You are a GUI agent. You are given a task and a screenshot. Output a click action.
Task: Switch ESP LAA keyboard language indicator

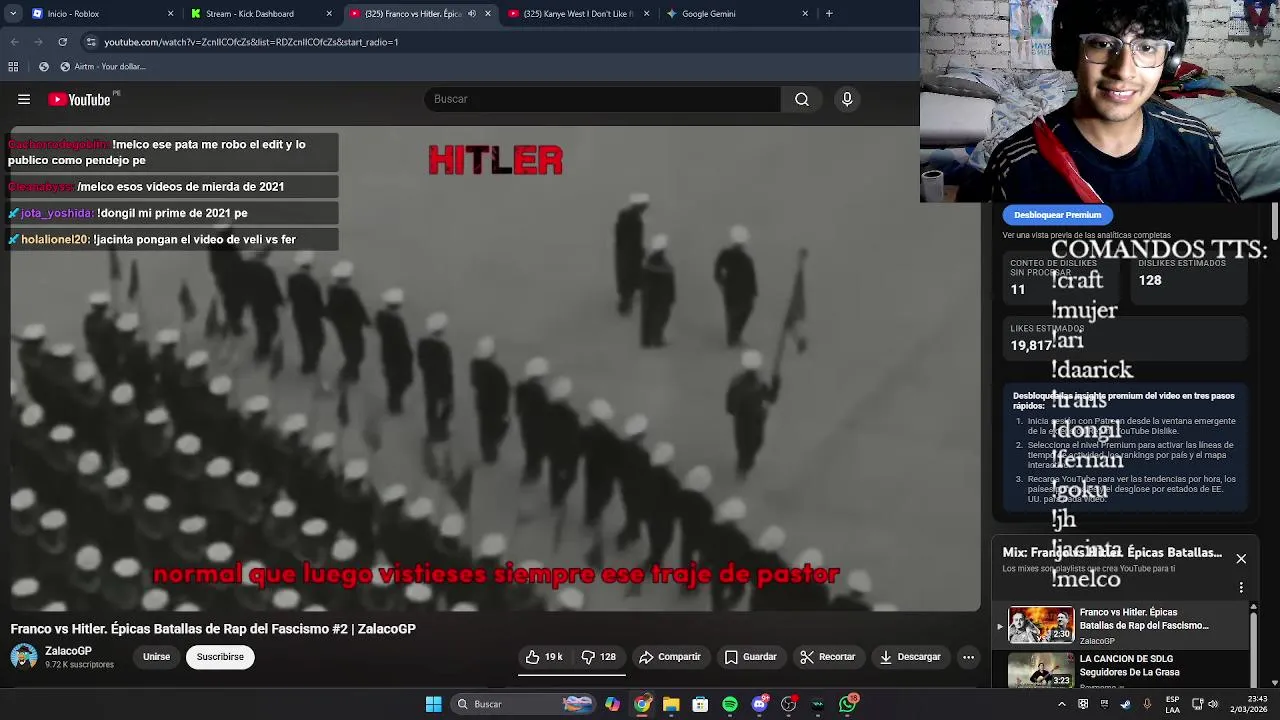pos(1173,704)
